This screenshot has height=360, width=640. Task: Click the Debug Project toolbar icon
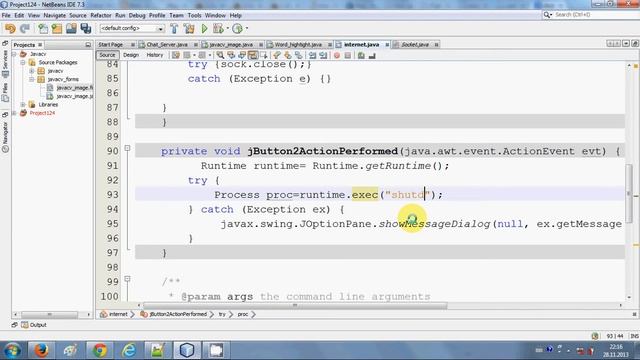click(x=218, y=29)
